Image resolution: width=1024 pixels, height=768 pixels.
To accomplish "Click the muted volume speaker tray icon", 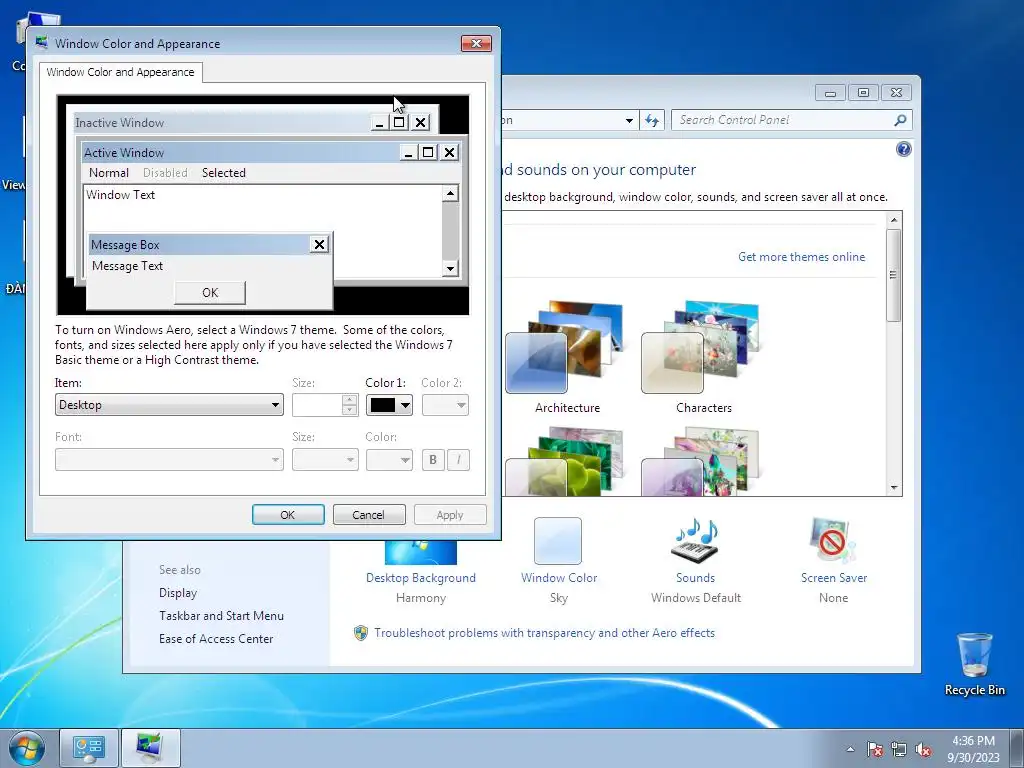I will coord(923,749).
